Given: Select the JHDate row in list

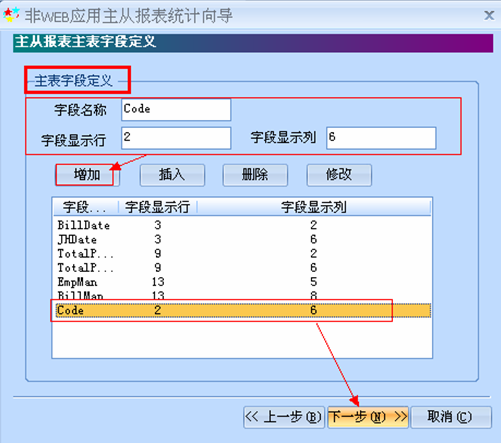Looking at the screenshot, I should (x=242, y=239).
